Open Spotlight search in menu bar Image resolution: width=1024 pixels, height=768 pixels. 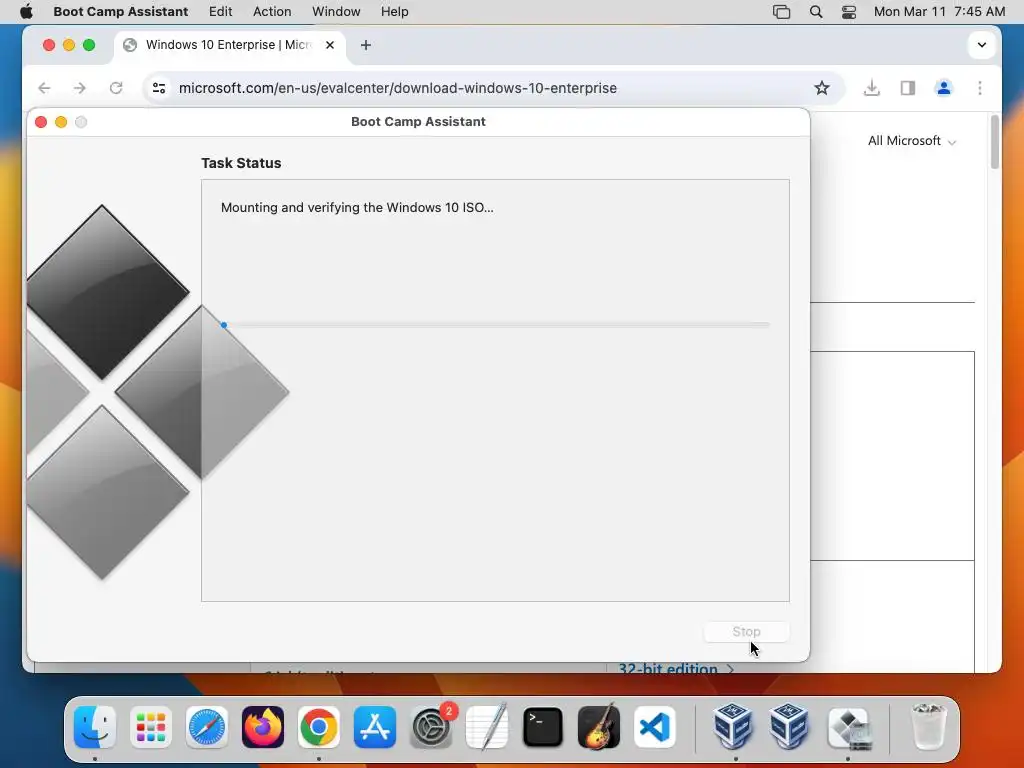click(x=816, y=12)
